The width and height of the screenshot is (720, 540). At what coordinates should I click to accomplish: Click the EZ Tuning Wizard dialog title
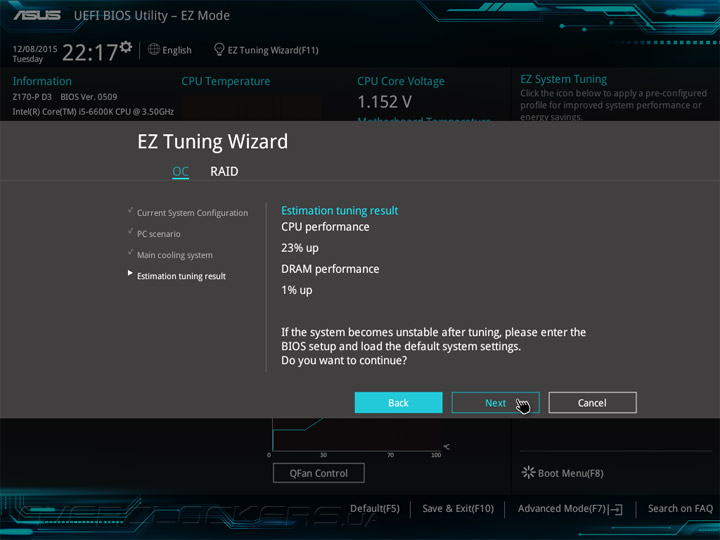point(213,141)
